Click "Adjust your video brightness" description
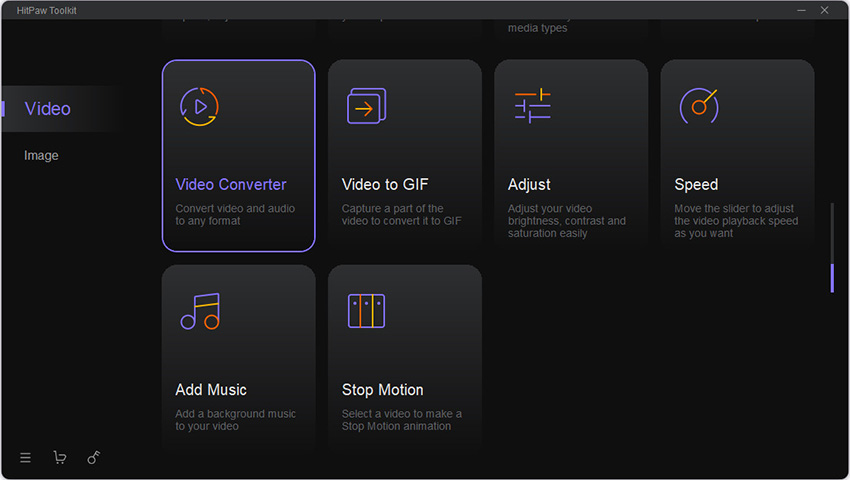The height and width of the screenshot is (480, 850). [567, 221]
